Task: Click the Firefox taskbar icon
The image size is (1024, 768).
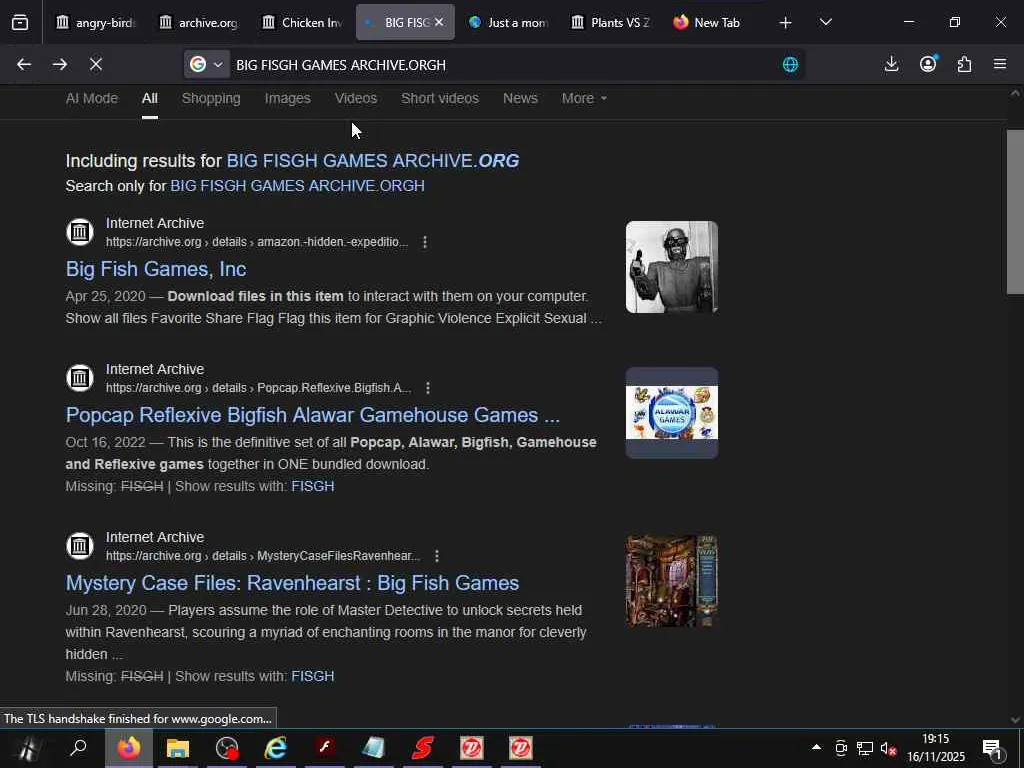Action: pos(129,748)
